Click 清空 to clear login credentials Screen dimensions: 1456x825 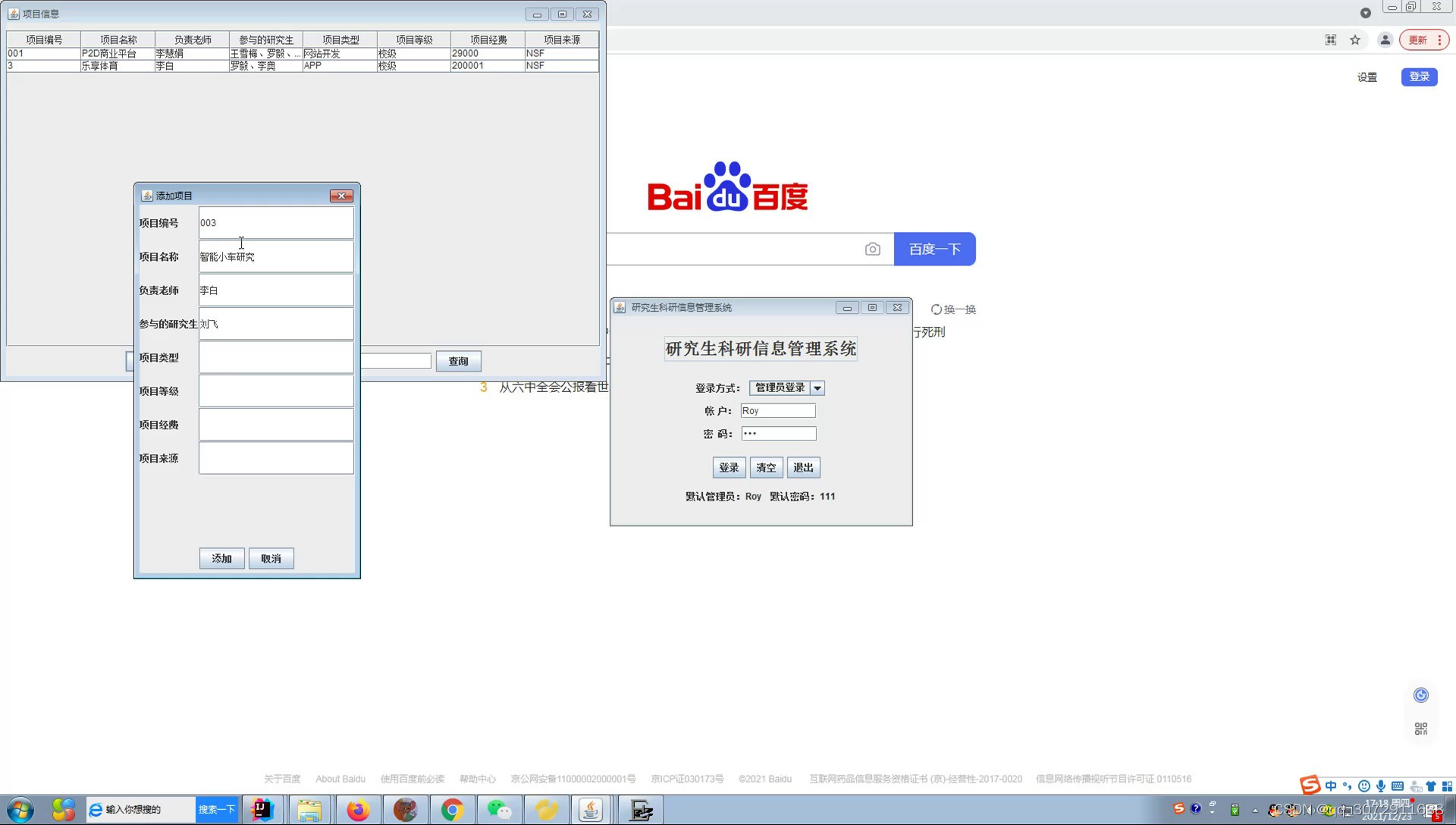coord(765,467)
